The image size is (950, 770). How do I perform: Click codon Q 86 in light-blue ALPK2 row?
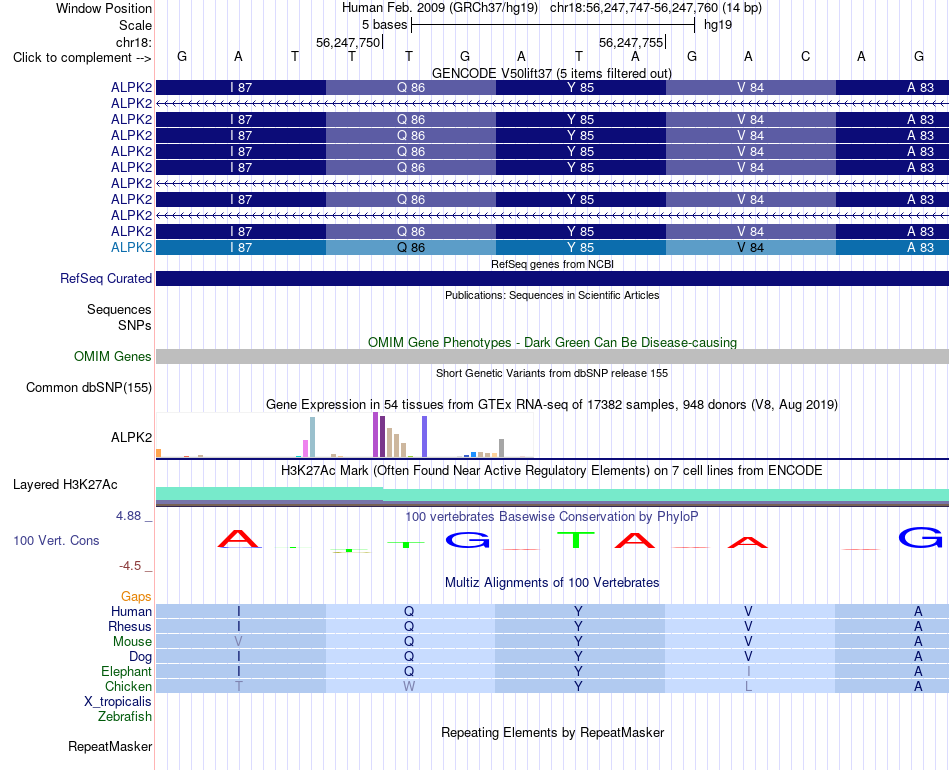point(411,247)
